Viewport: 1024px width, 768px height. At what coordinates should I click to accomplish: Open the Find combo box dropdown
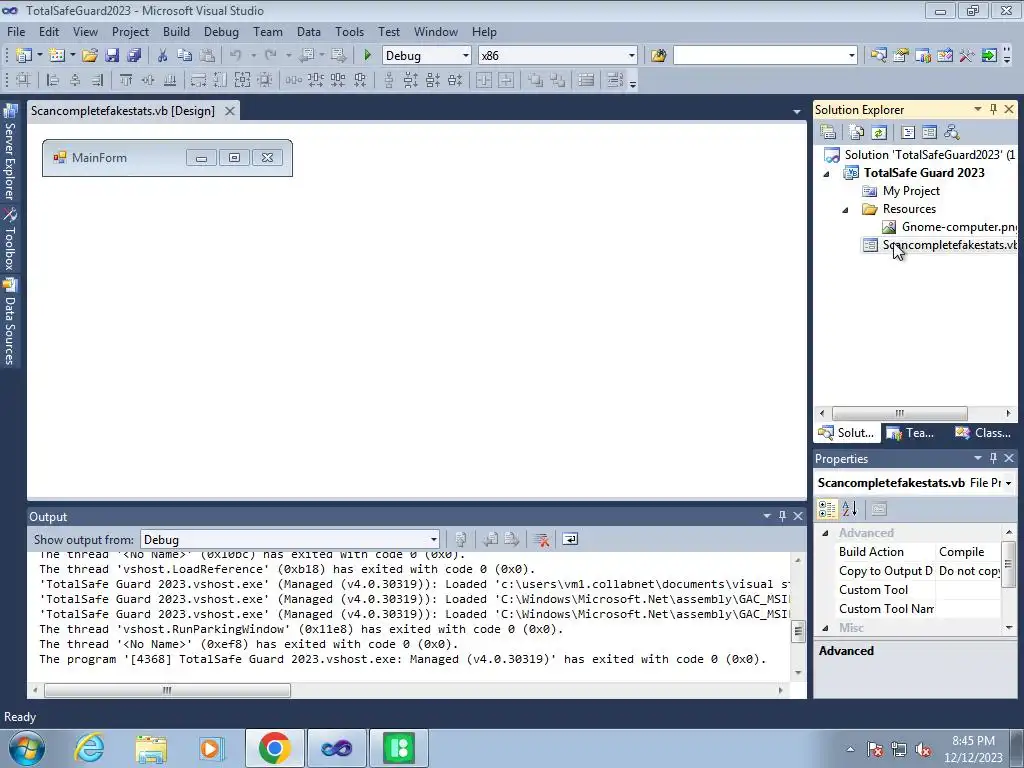(x=852, y=56)
